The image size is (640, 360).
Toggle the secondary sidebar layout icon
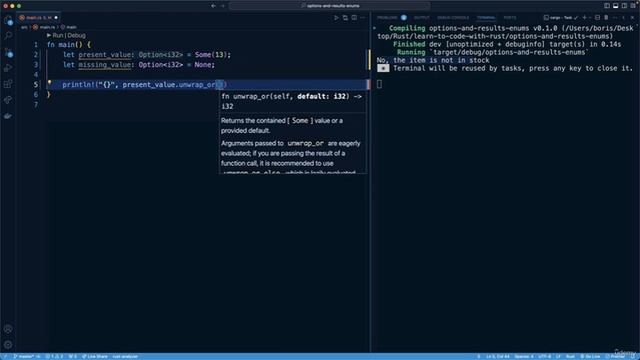tap(624, 6)
